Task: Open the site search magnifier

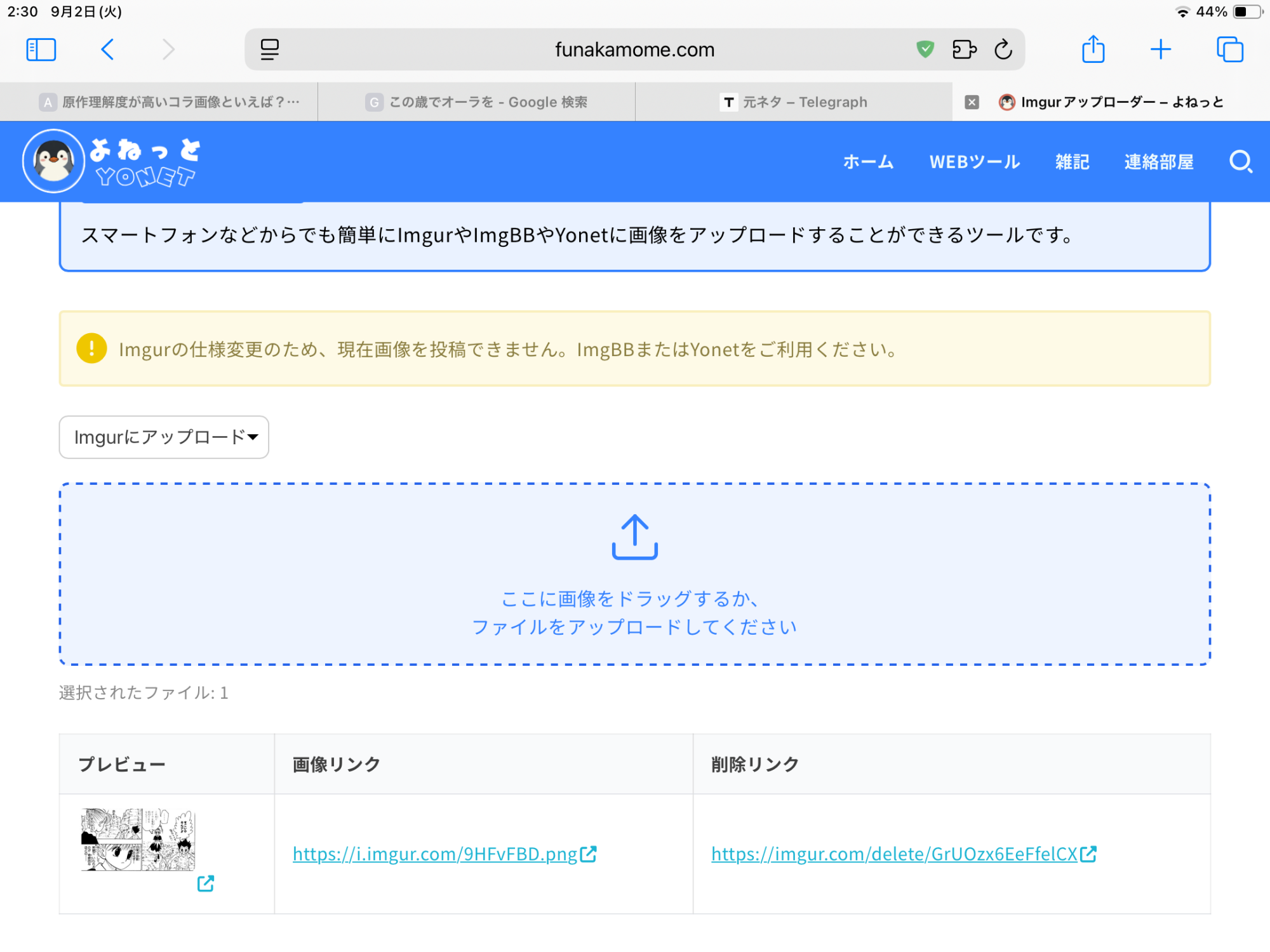Action: 1240,162
